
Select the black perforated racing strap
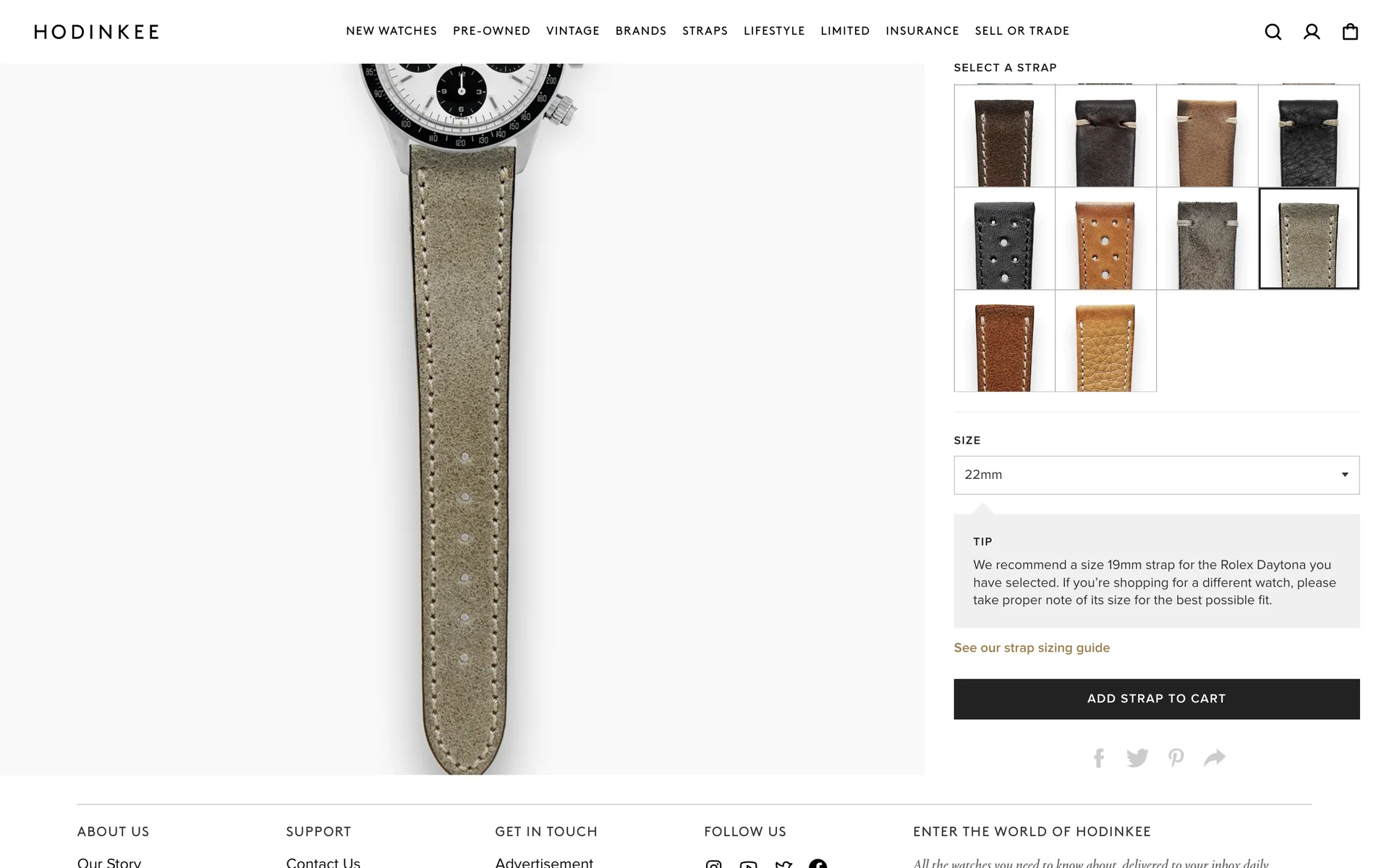tap(1004, 239)
